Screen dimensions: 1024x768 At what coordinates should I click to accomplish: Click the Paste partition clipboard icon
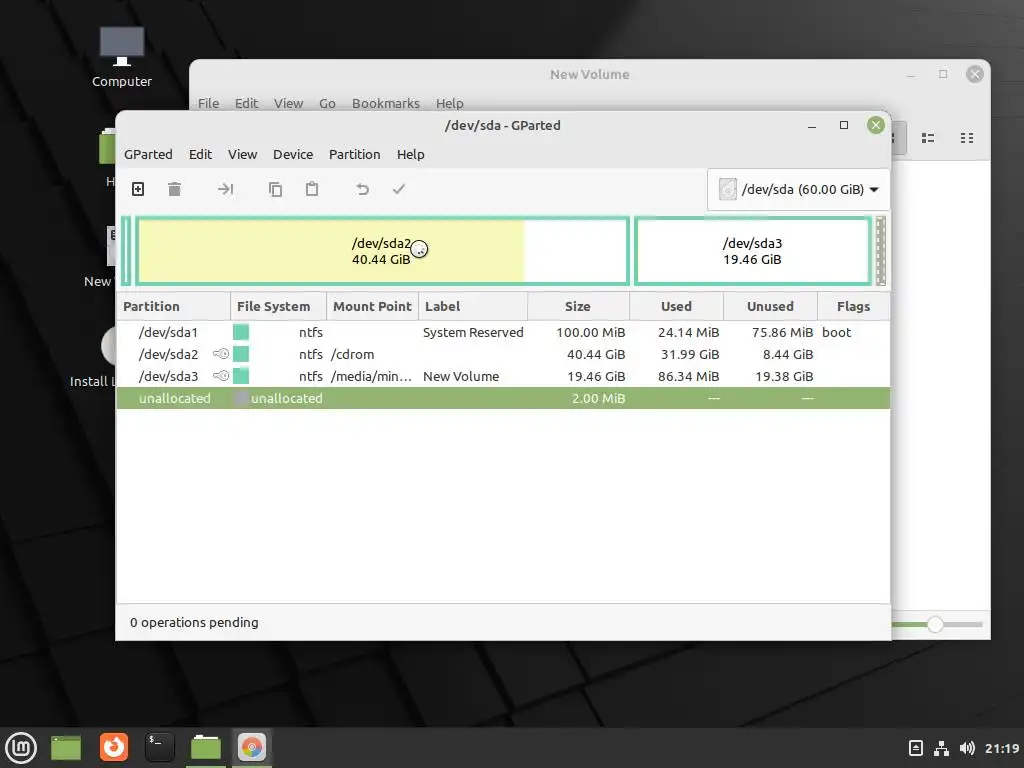coord(312,189)
